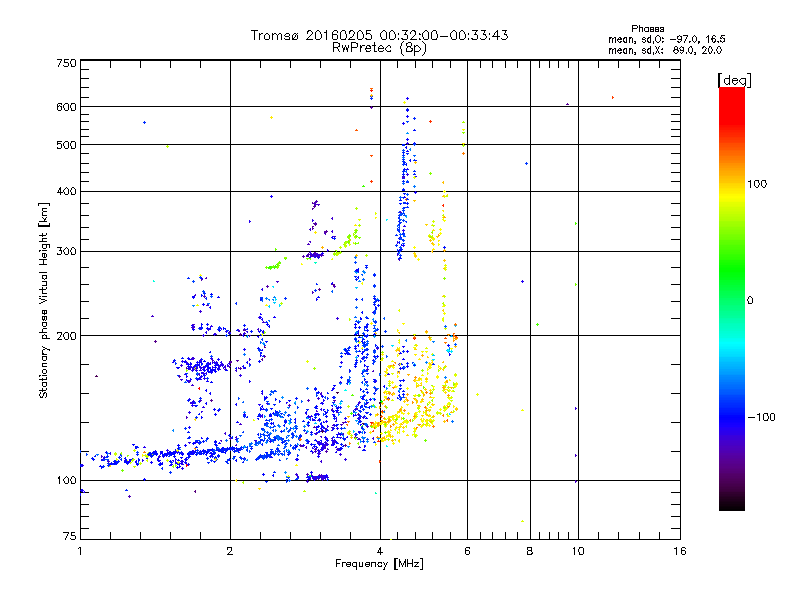Image resolution: width=800 pixels, height=600 pixels.
Task: Click the '75' y-axis tick label
Action: pyautogui.click(x=70, y=536)
